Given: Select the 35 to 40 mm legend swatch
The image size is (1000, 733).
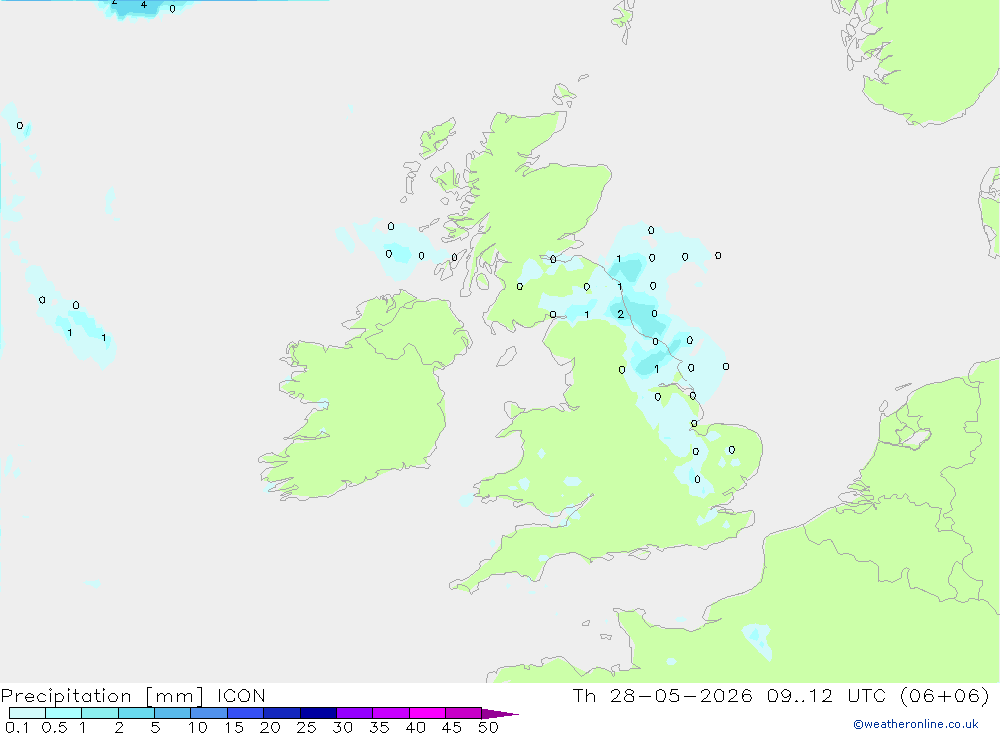Looking at the screenshot, I should [391, 713].
